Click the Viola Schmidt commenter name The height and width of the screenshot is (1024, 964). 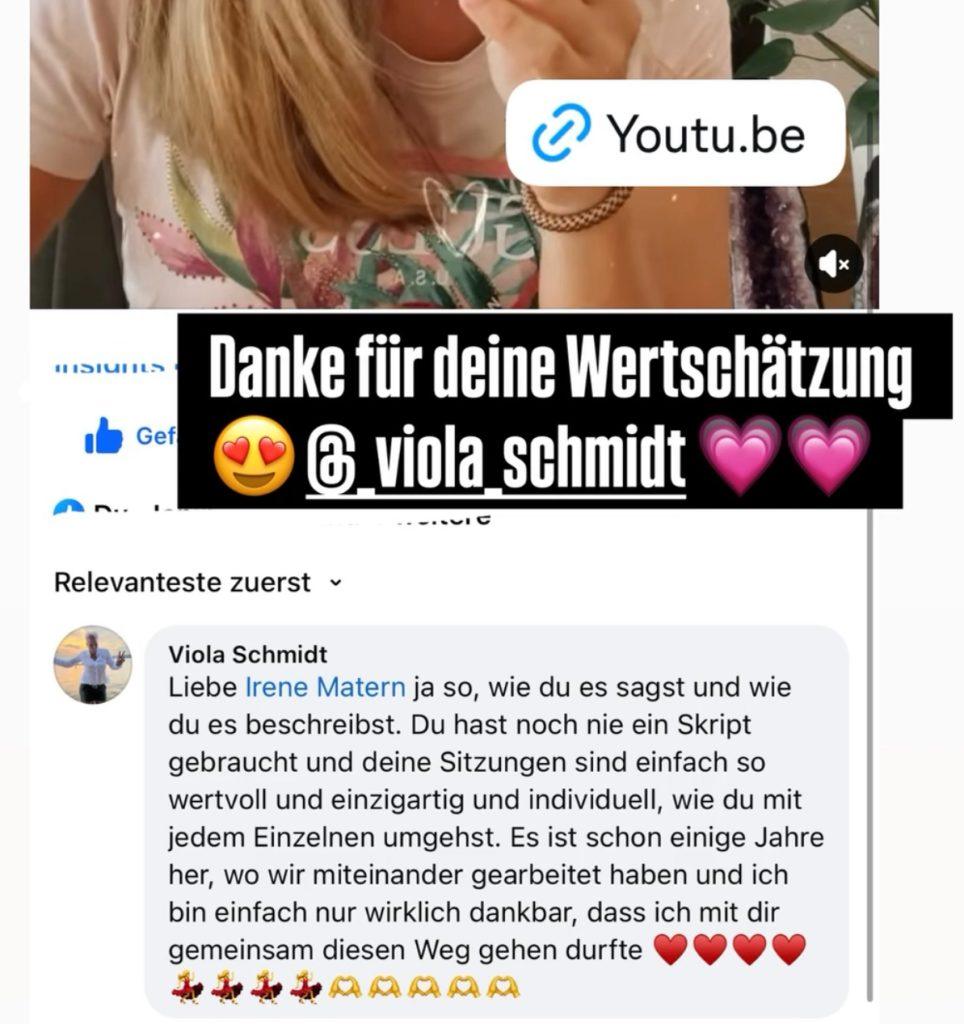pyautogui.click(x=248, y=654)
